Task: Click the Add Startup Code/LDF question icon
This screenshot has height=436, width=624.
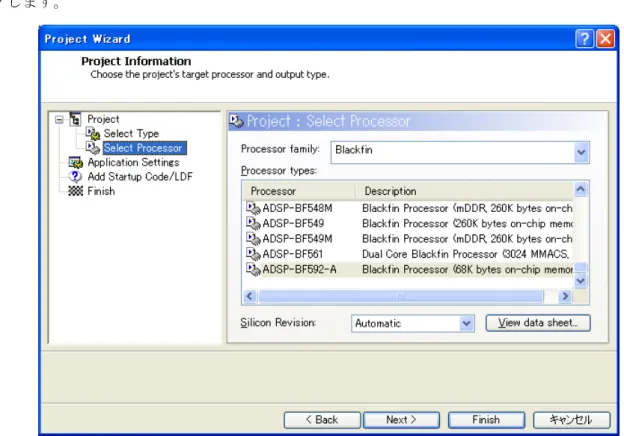Action: pyautogui.click(x=75, y=176)
